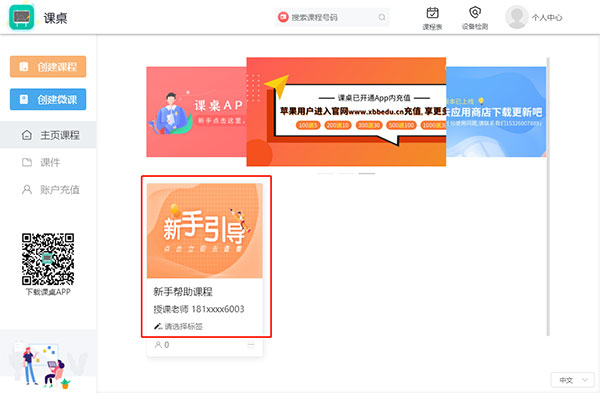Click the 200送10 recharge badge
This screenshot has width=600, height=393.
338,125
